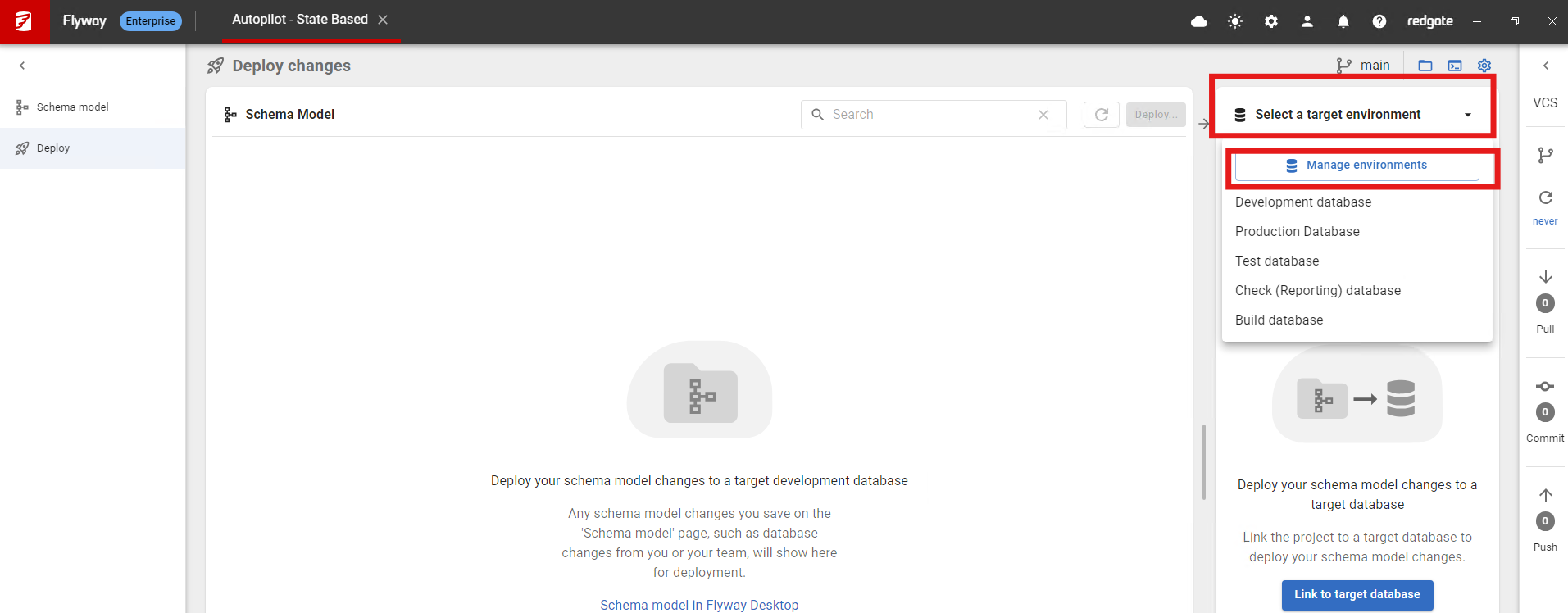Open the user account profile icon
1568x613 pixels.
(1307, 21)
